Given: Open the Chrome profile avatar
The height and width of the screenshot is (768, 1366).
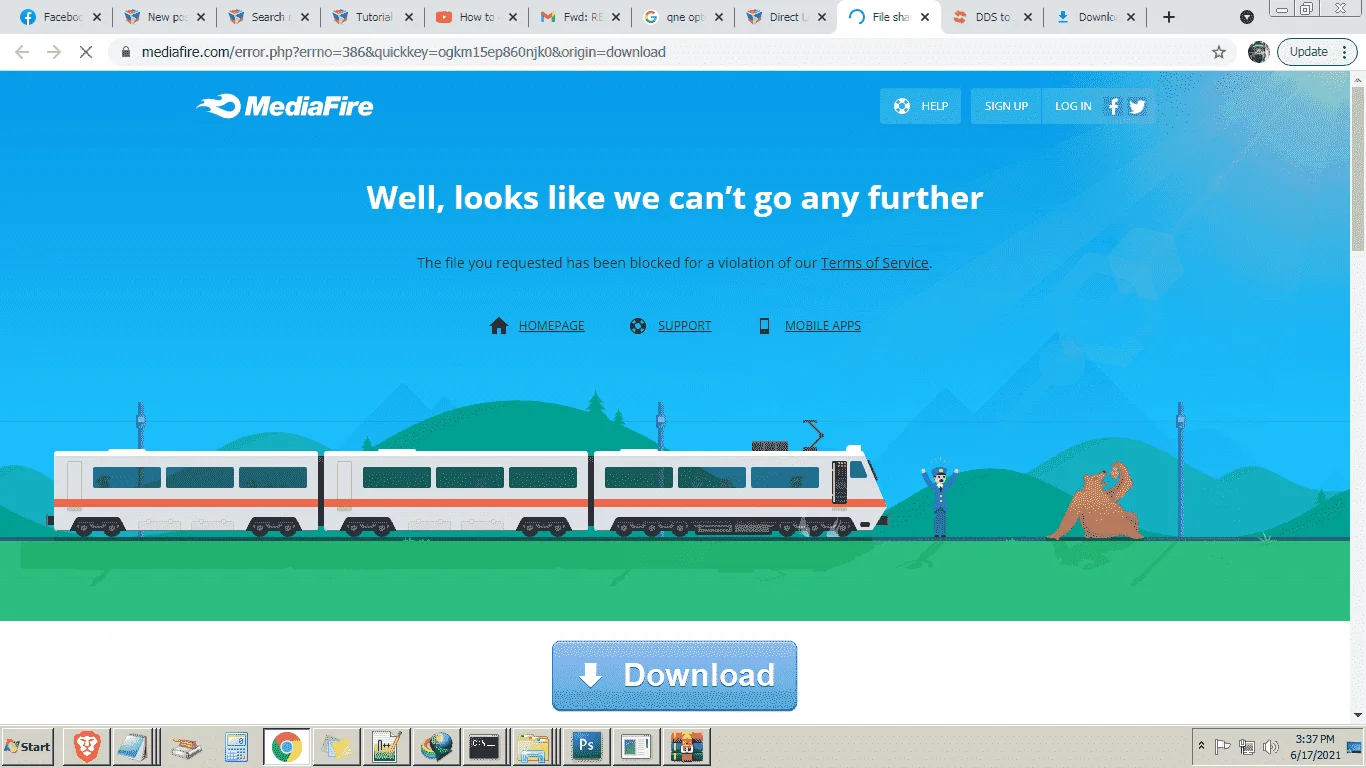Looking at the screenshot, I should tap(1258, 52).
